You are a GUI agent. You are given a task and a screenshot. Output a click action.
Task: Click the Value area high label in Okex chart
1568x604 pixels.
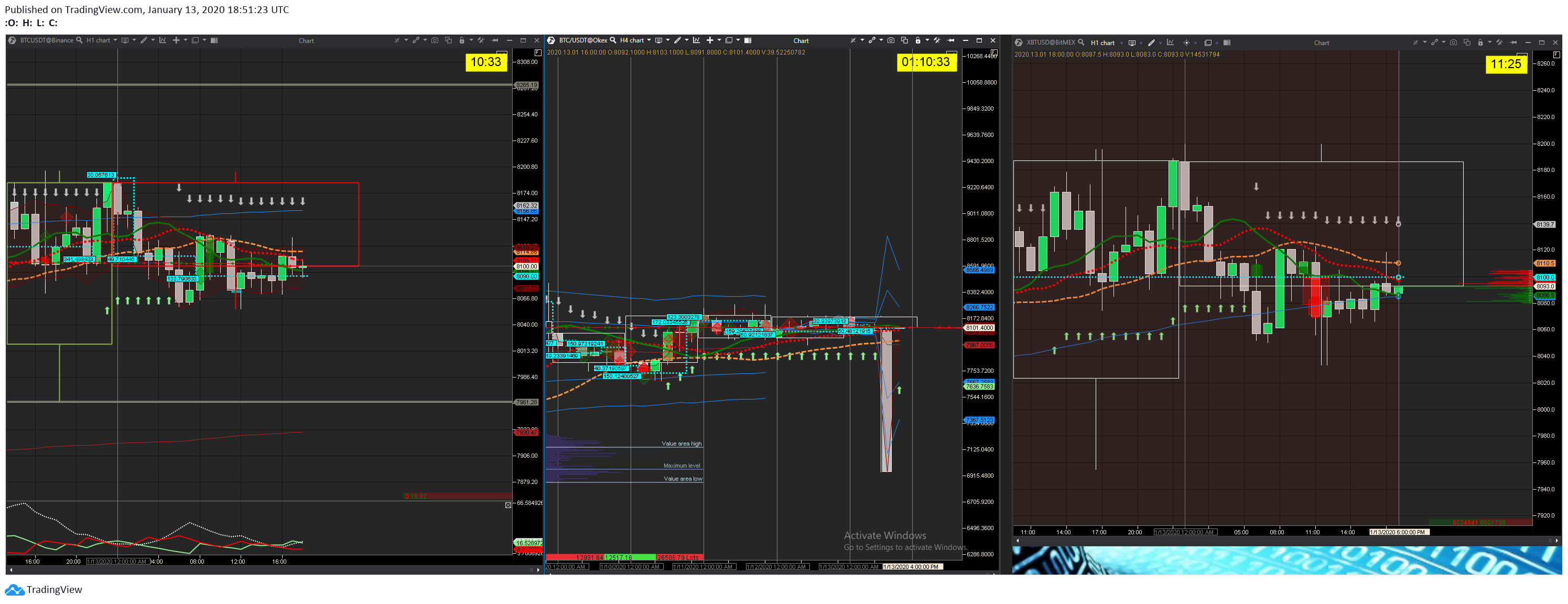point(681,444)
